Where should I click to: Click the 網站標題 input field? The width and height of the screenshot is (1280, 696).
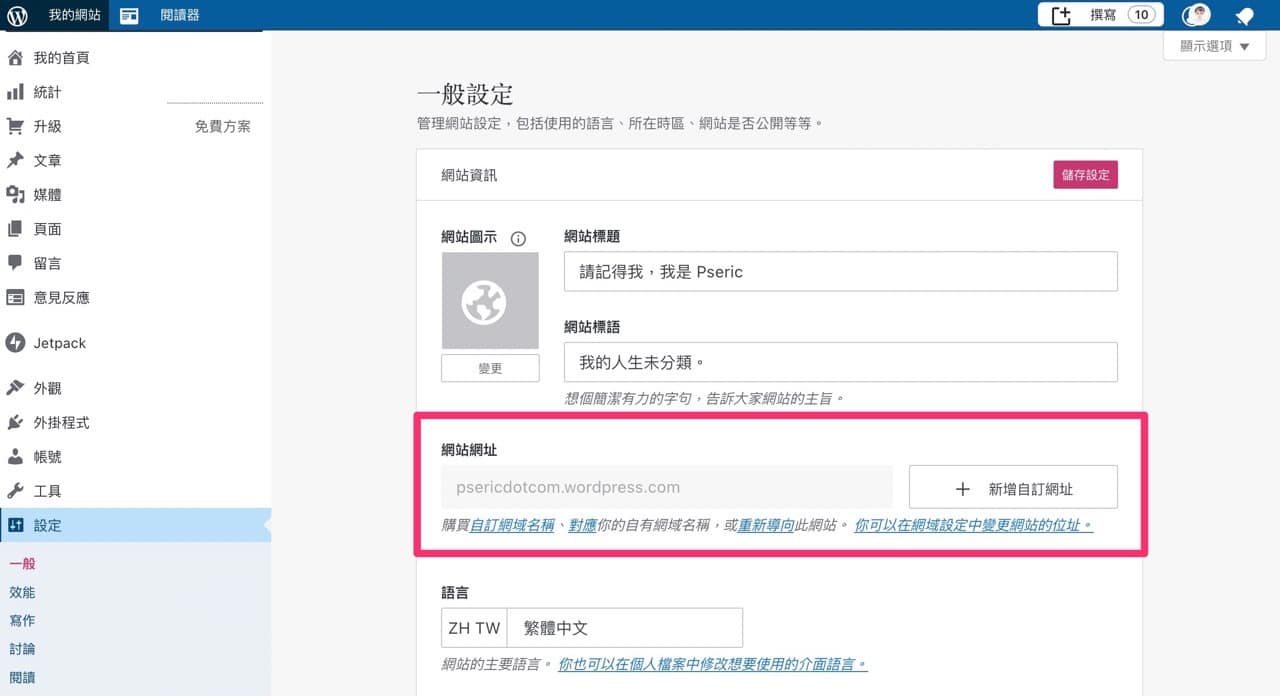[x=841, y=271]
